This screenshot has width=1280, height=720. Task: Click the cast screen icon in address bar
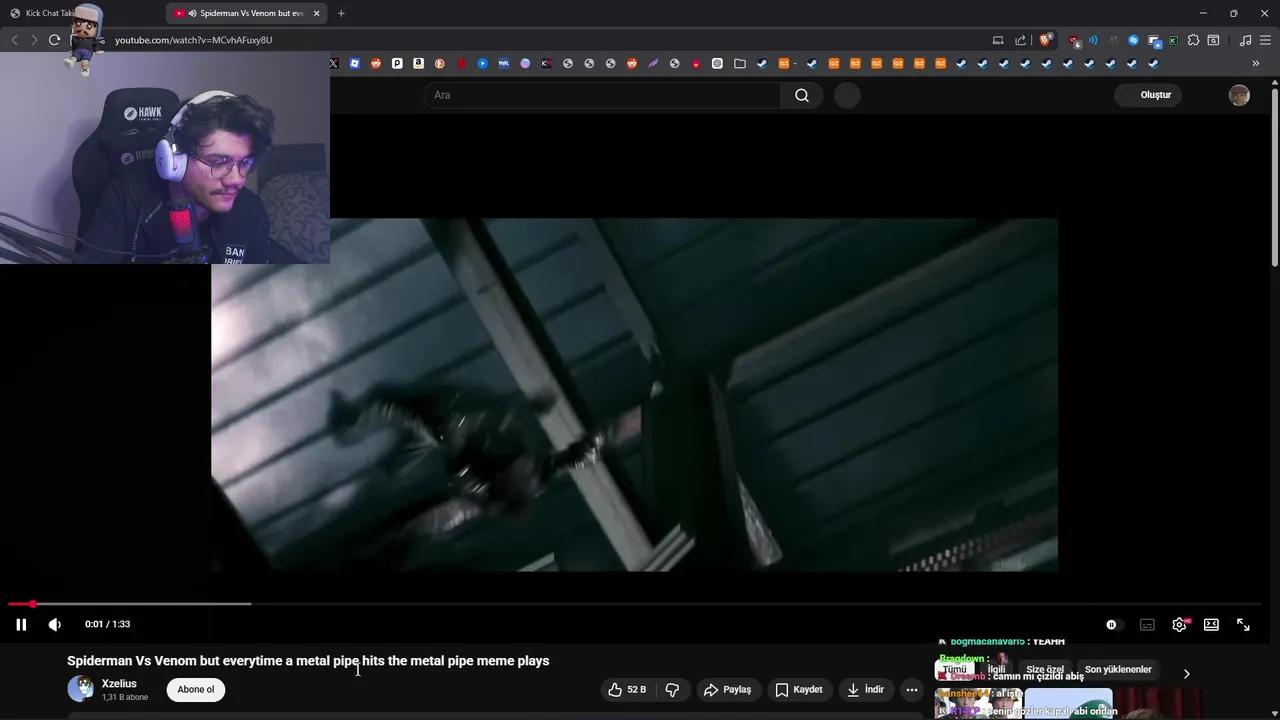[998, 40]
